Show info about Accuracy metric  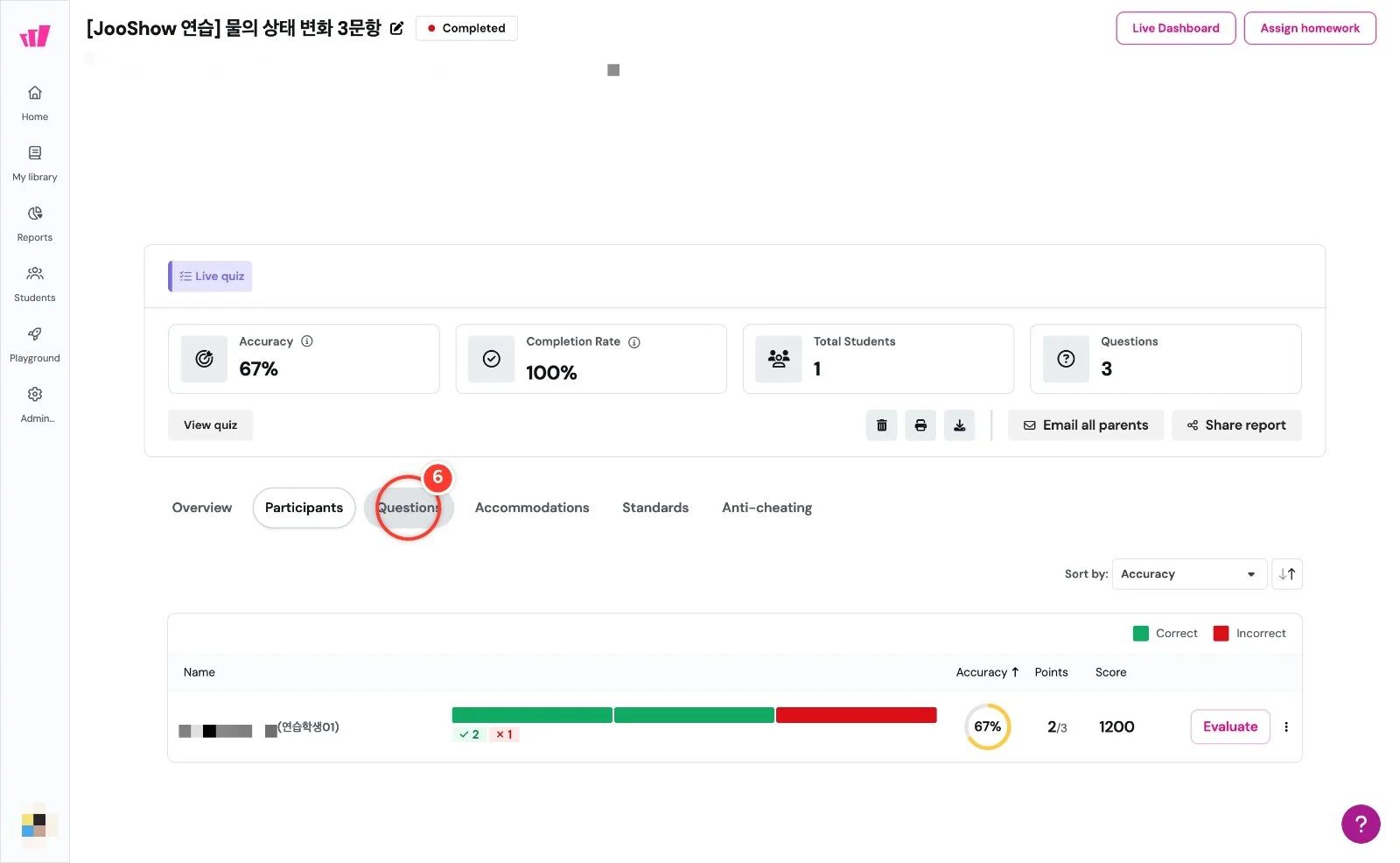click(307, 341)
